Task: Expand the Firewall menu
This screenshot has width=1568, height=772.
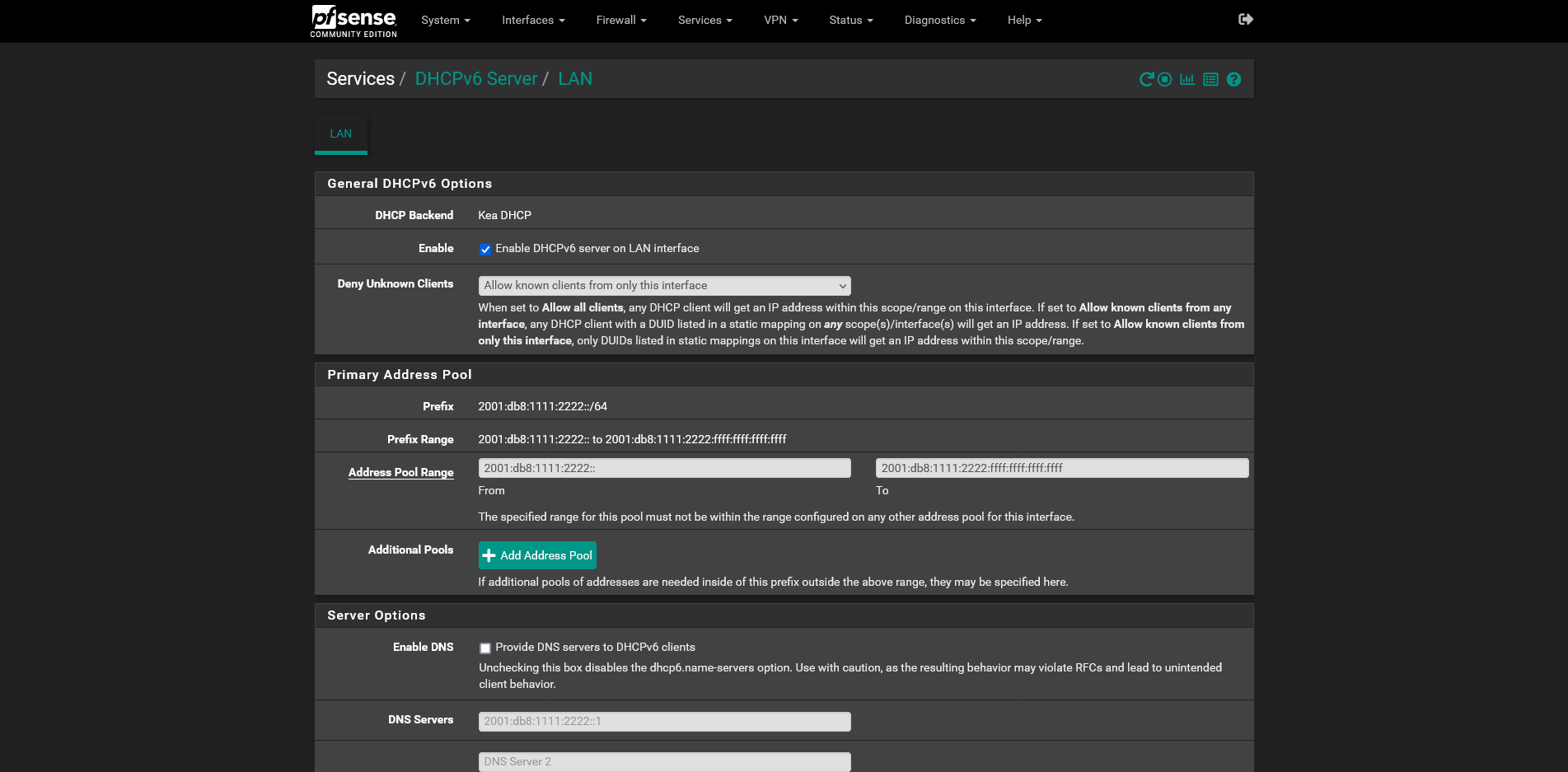Action: tap(621, 20)
